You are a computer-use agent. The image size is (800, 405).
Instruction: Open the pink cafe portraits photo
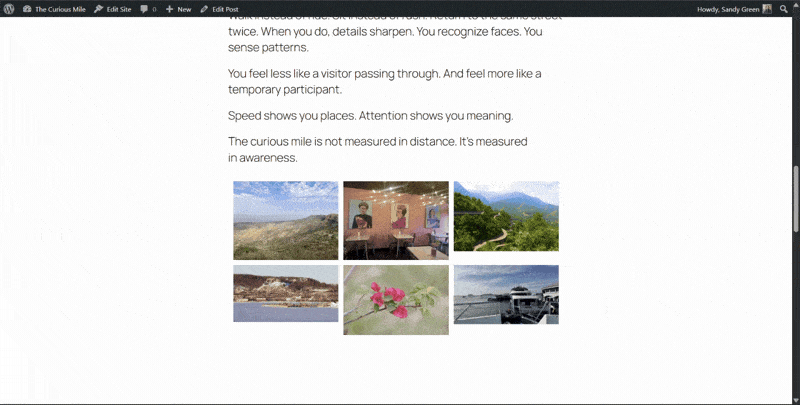pos(395,220)
